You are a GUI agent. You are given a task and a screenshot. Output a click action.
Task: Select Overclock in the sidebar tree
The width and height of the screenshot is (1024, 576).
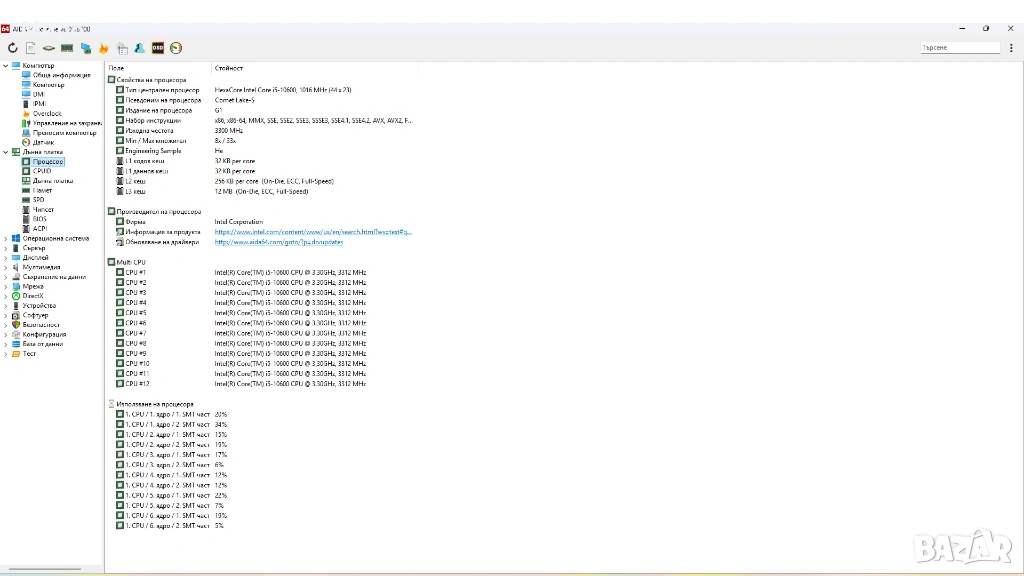tap(46, 114)
